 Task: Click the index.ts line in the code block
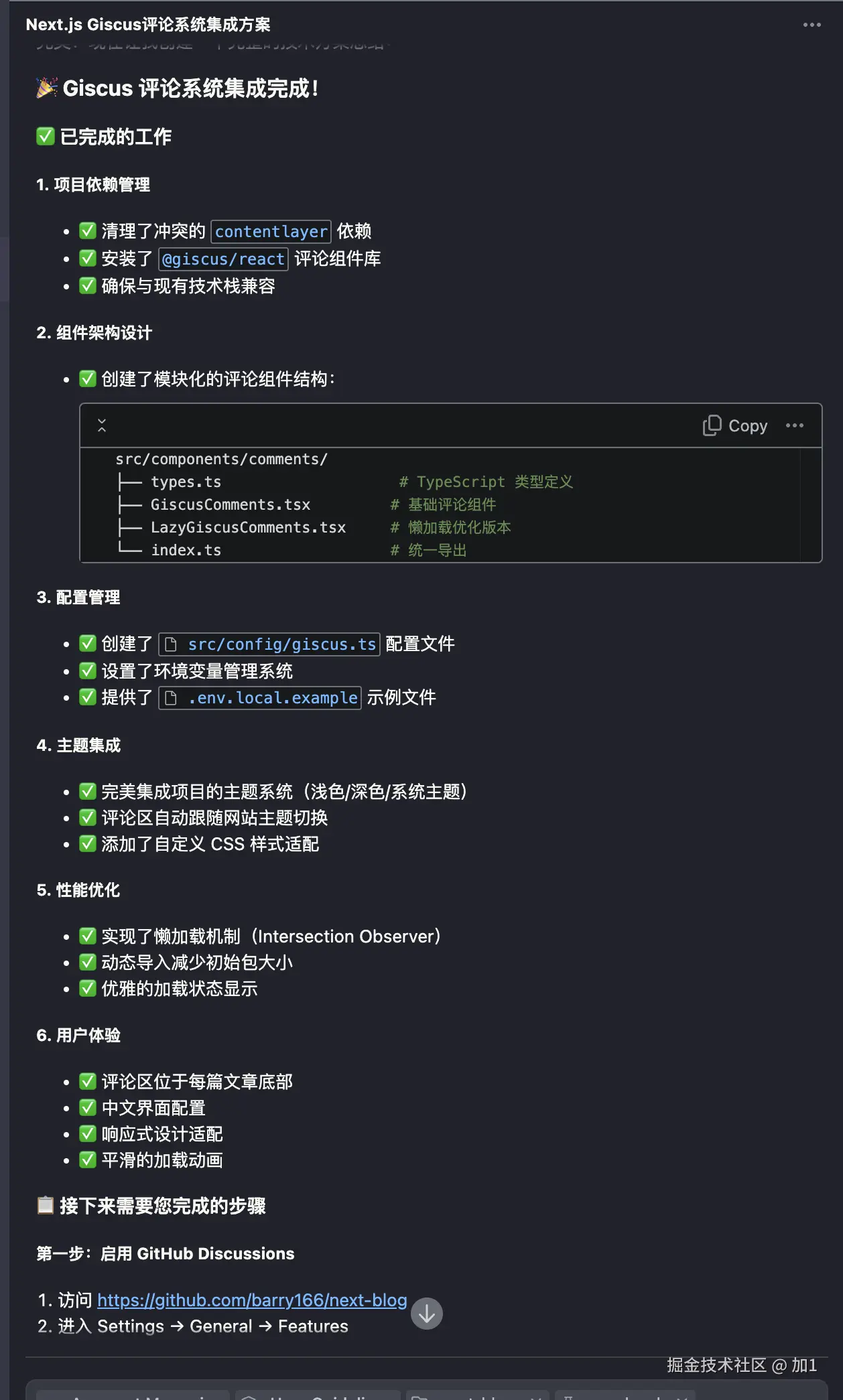tap(186, 551)
